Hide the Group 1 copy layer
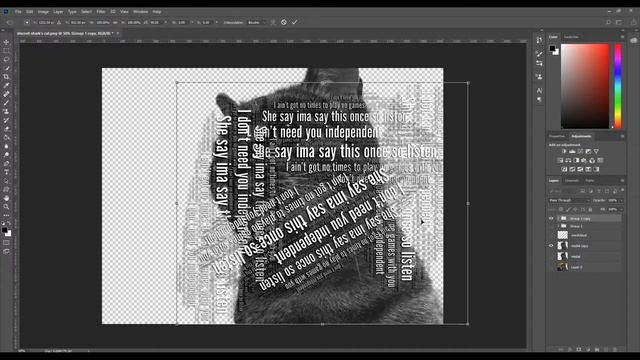Image resolution: width=640 pixels, height=360 pixels. pos(551,219)
